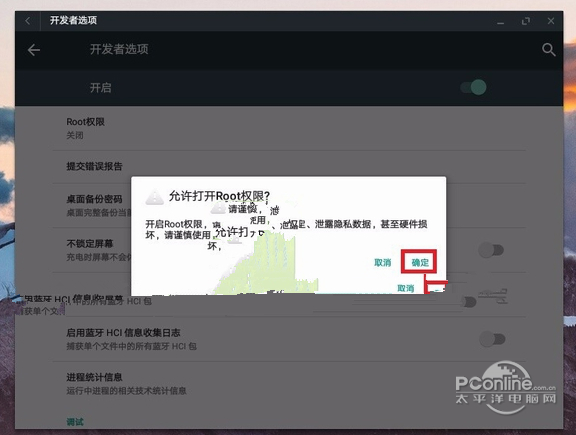This screenshot has width=576, height=435.
Task: Click dialog title 允许打开Root权限?
Action: (x=219, y=196)
